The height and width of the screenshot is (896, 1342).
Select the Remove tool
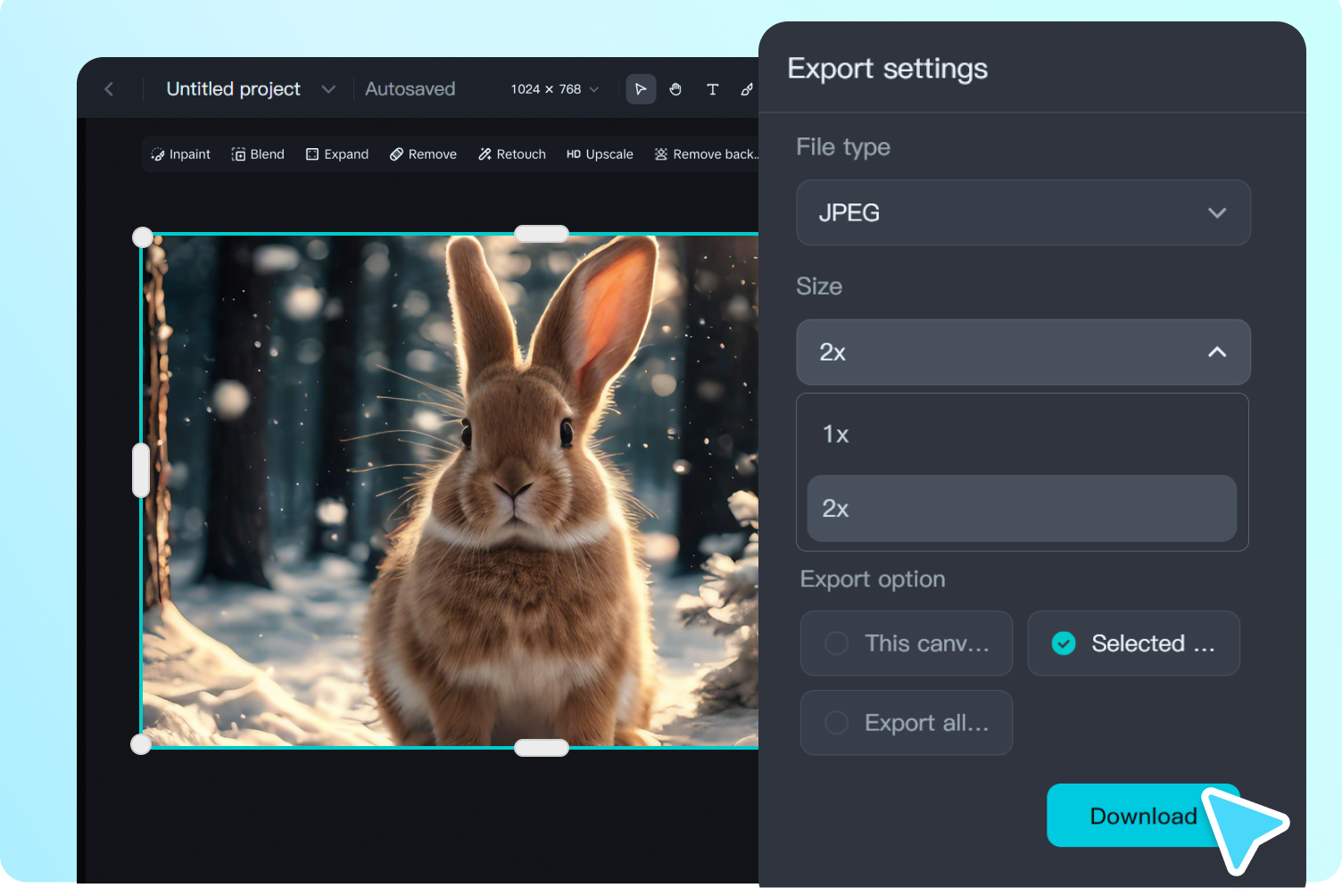click(x=423, y=153)
